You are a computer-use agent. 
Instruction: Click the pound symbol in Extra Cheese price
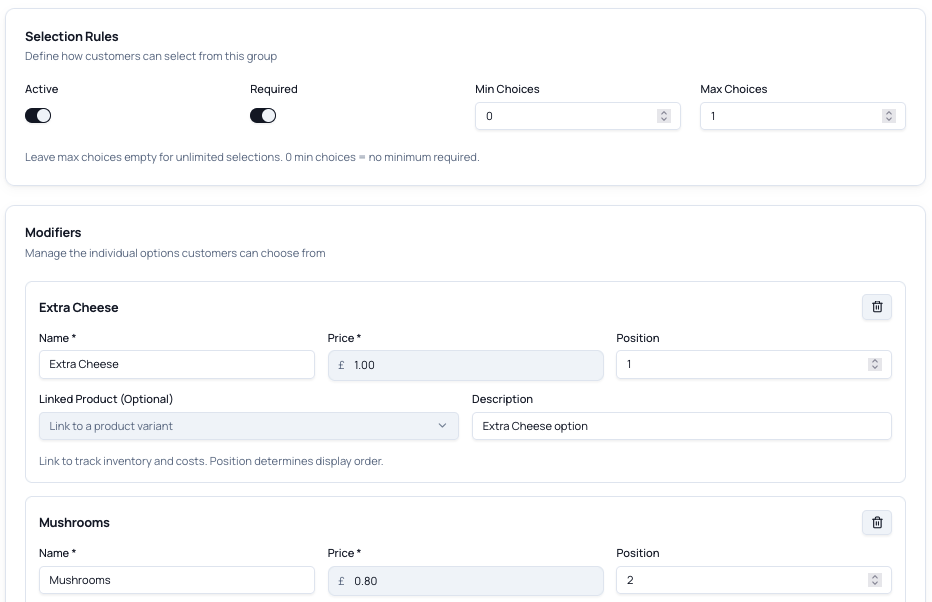pos(341,365)
